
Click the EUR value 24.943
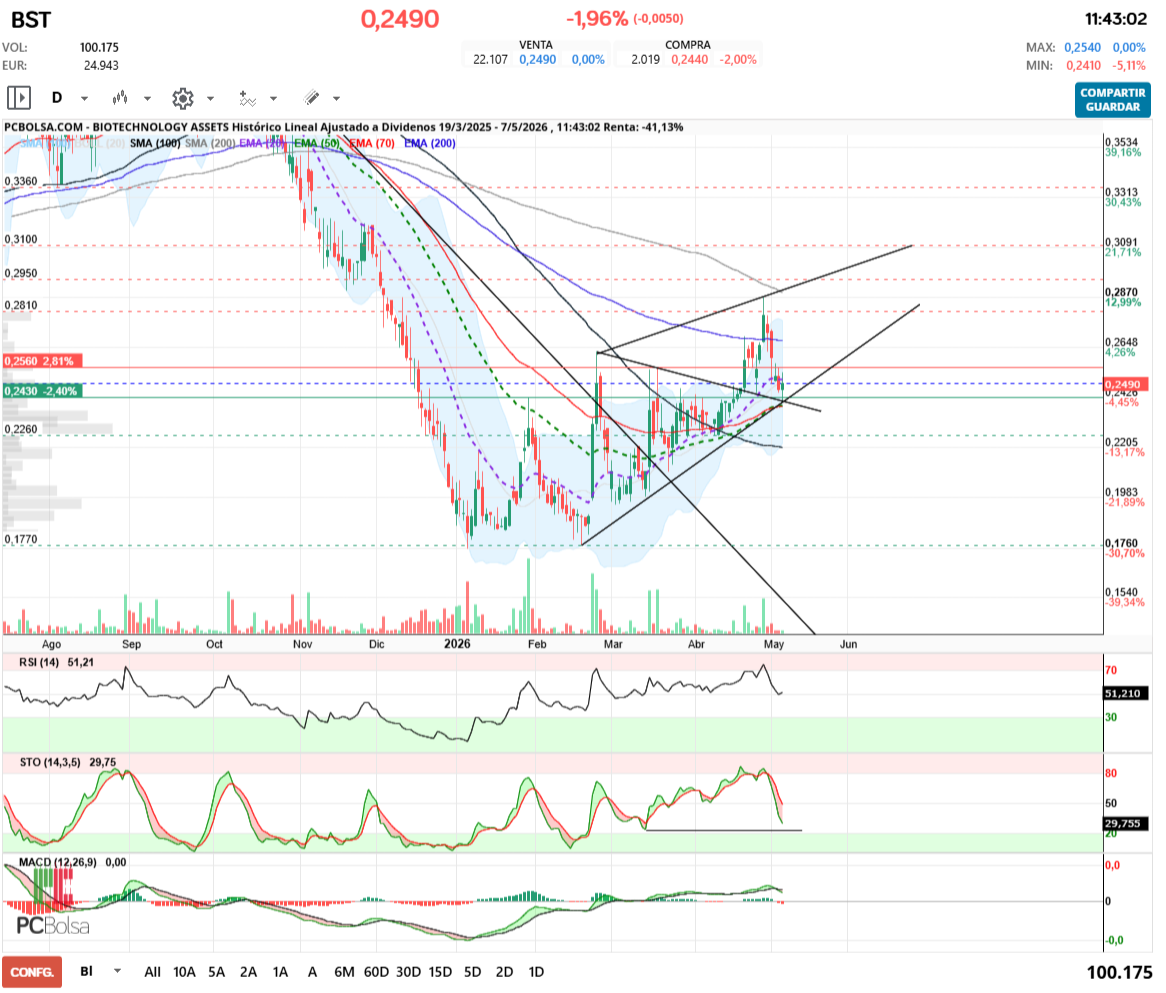101,65
